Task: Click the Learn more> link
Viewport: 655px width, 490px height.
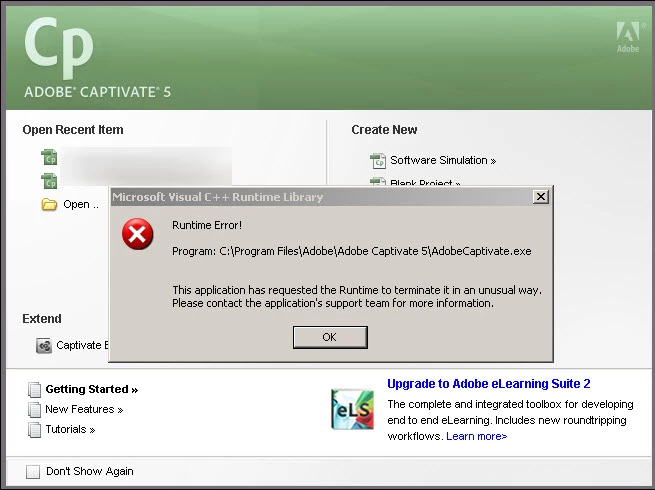Action: click(x=477, y=436)
